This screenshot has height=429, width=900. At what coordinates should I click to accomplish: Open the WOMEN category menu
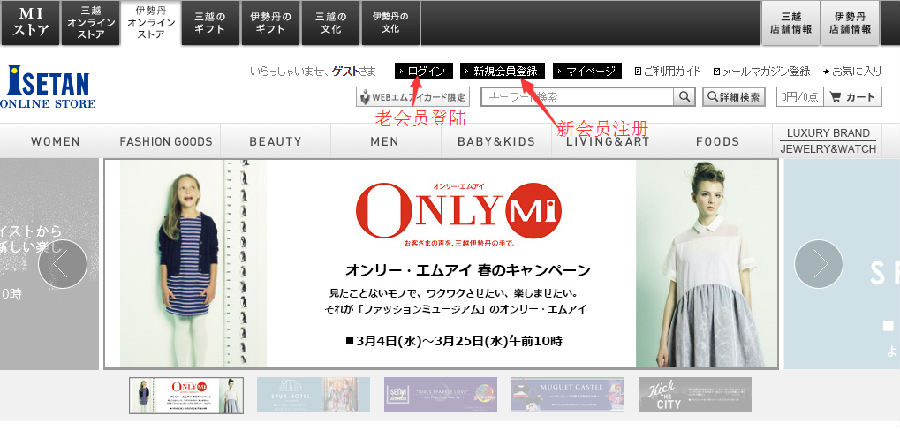[55, 142]
